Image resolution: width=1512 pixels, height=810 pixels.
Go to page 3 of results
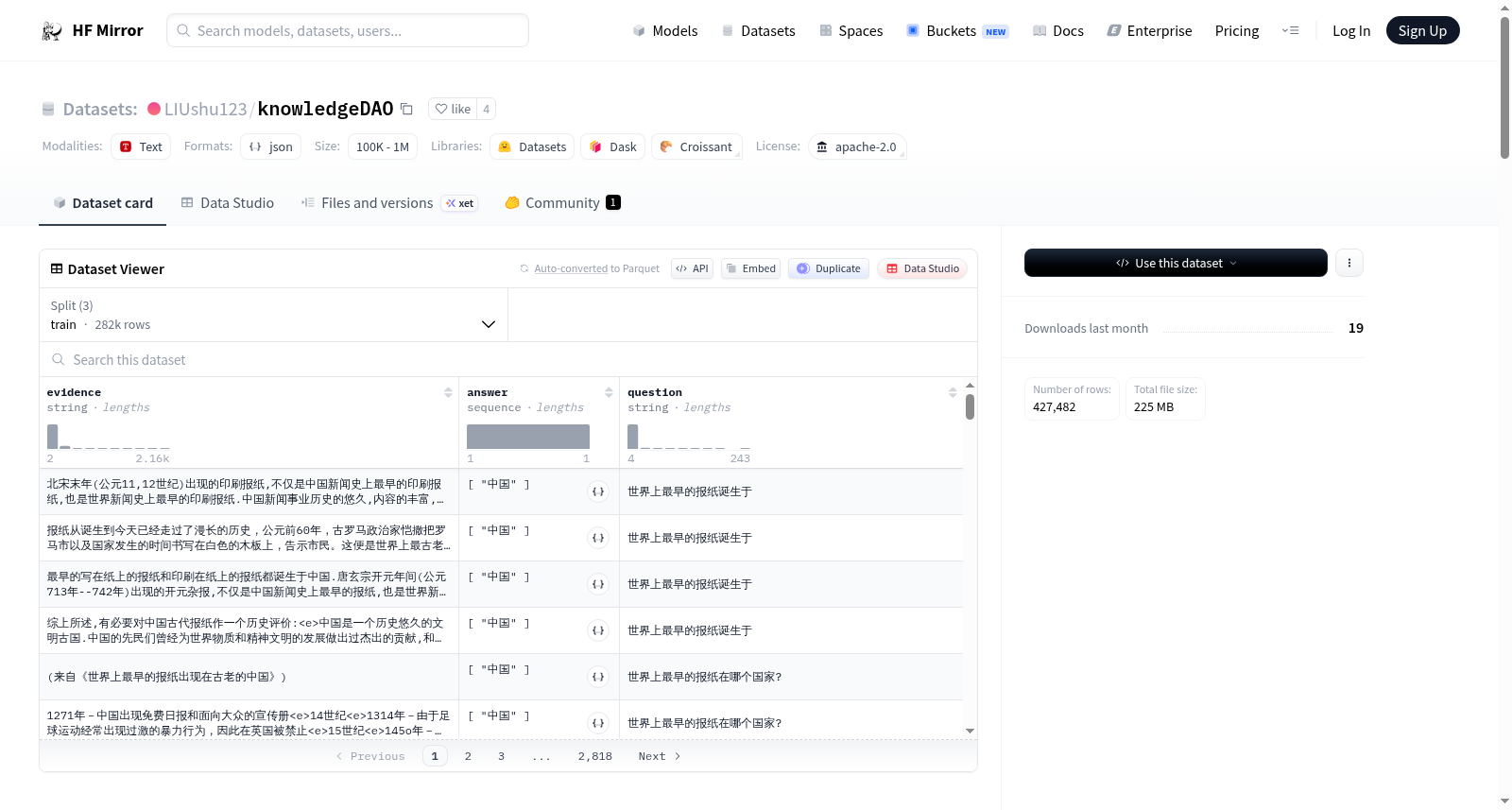click(501, 756)
